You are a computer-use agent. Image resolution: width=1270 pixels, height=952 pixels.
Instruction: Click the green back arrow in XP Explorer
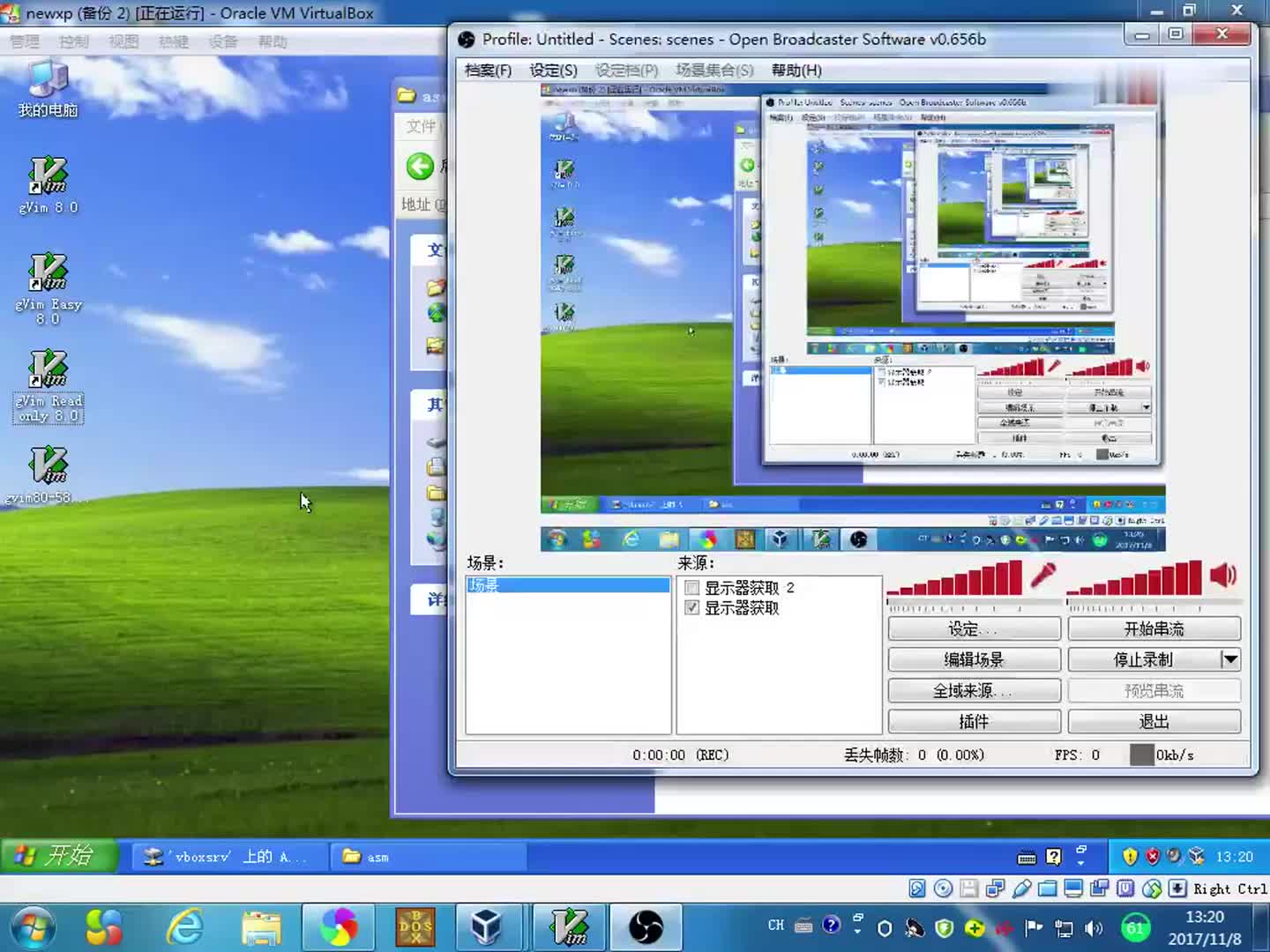click(420, 167)
